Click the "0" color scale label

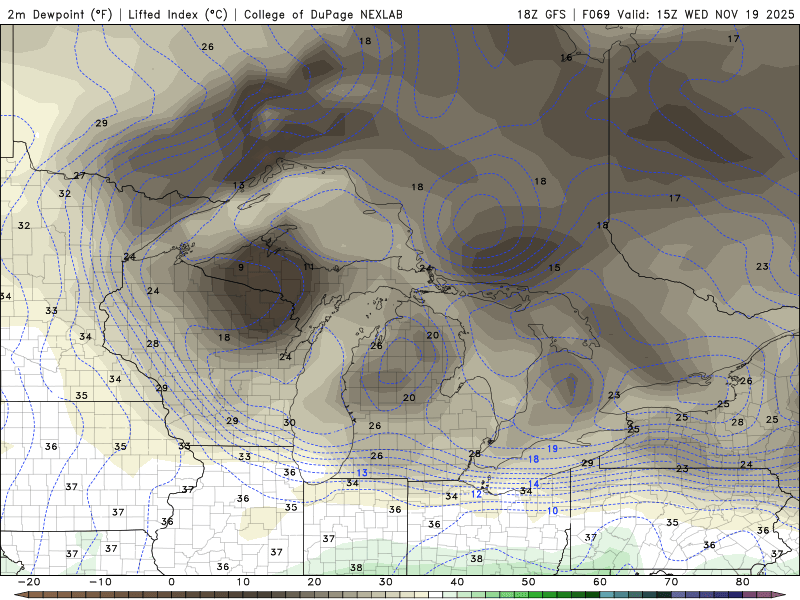[x=171, y=582]
